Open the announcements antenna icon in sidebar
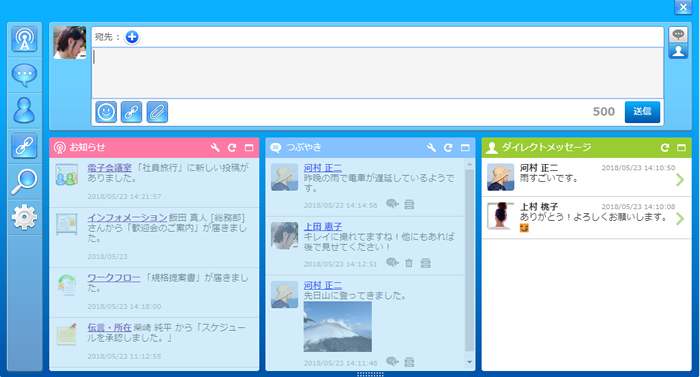Screen dimensions: 700x377 24,40
